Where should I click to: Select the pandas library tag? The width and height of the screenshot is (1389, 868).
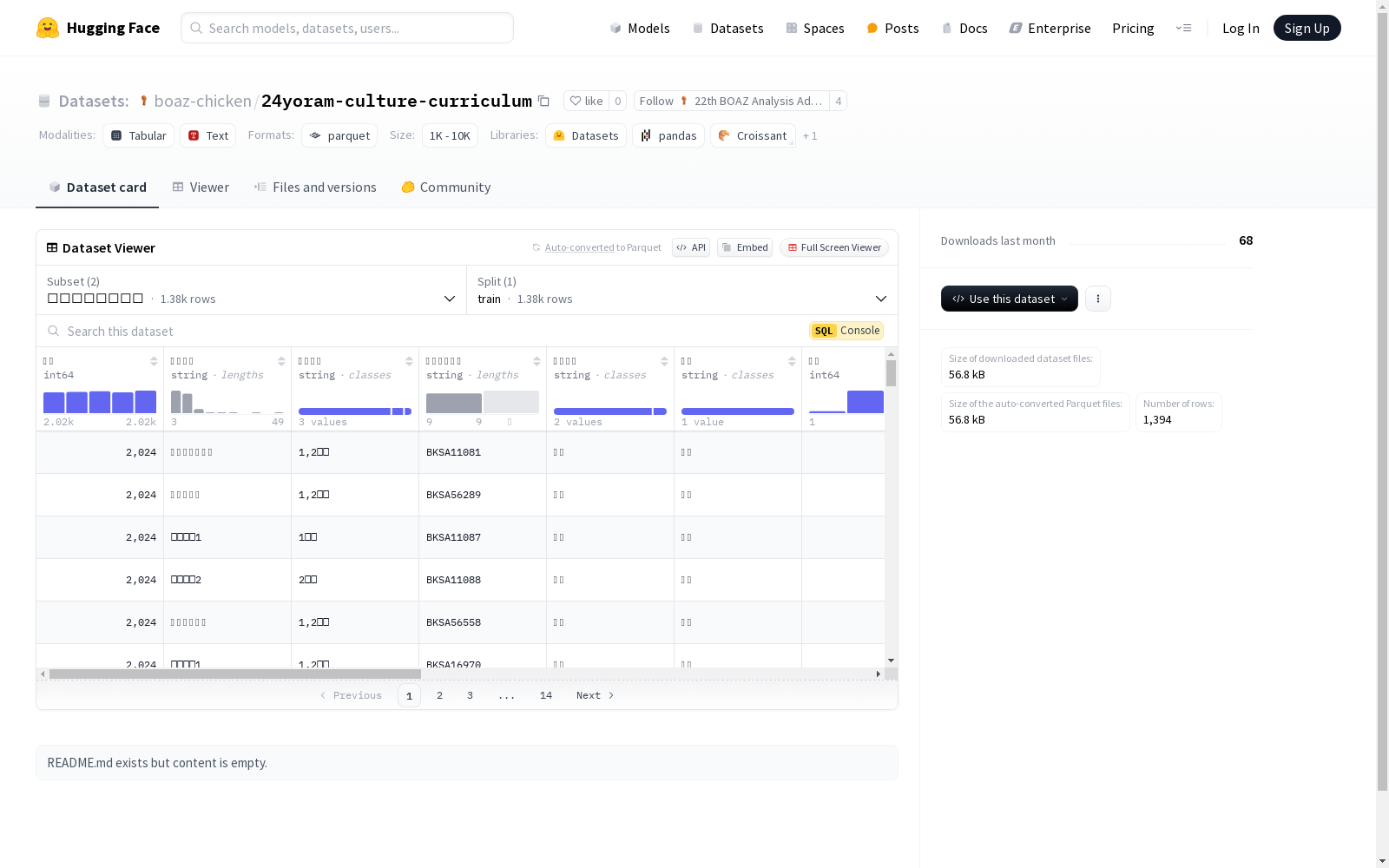pyautogui.click(x=668, y=135)
